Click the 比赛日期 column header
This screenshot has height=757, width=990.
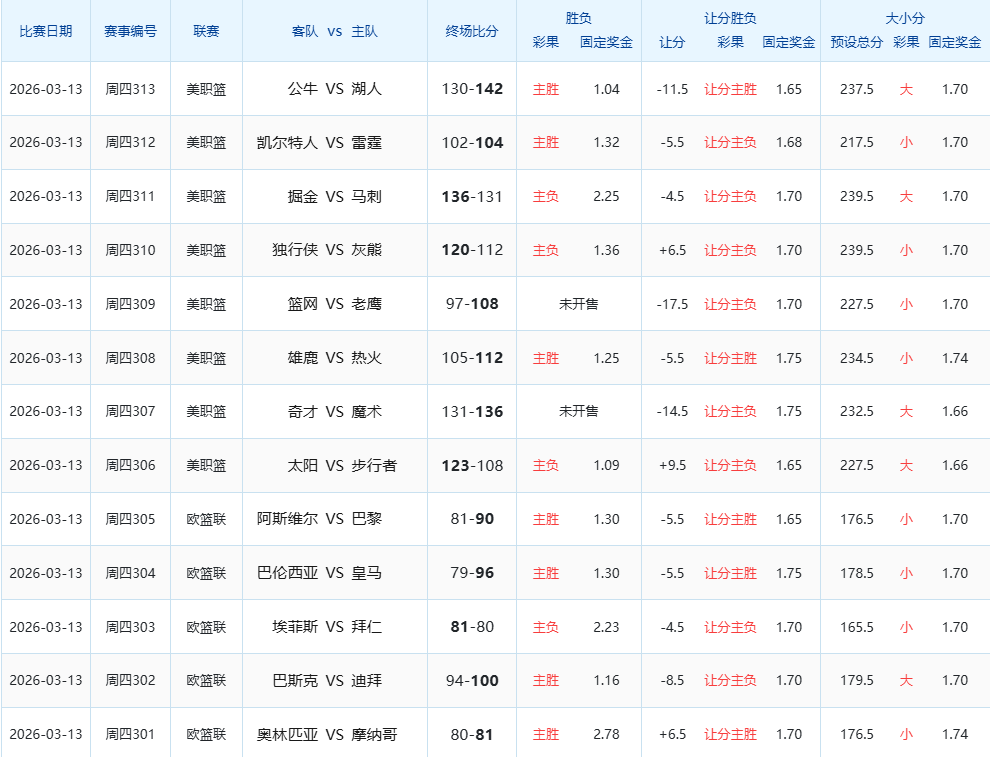tap(45, 31)
